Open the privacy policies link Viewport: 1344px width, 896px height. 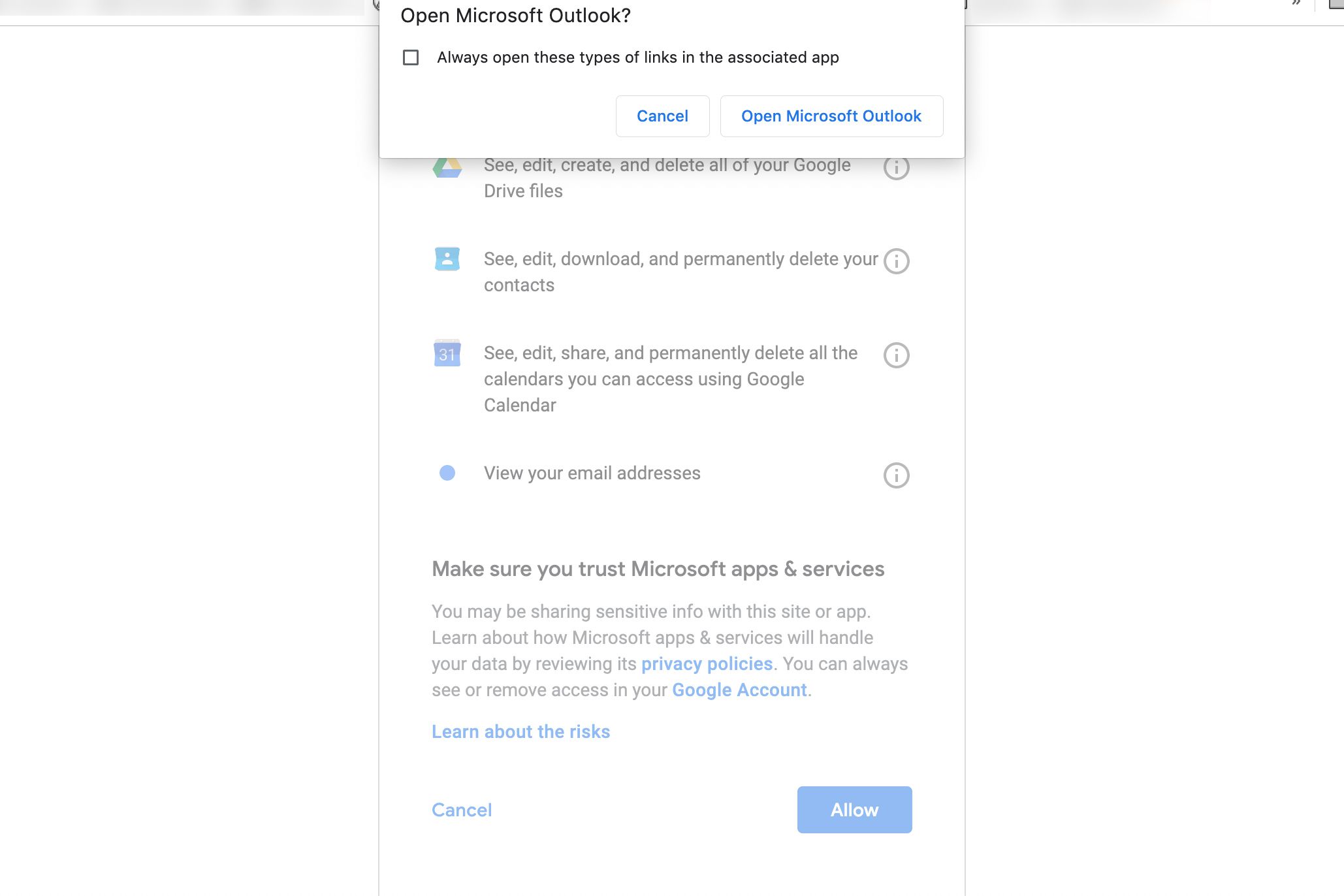(707, 664)
